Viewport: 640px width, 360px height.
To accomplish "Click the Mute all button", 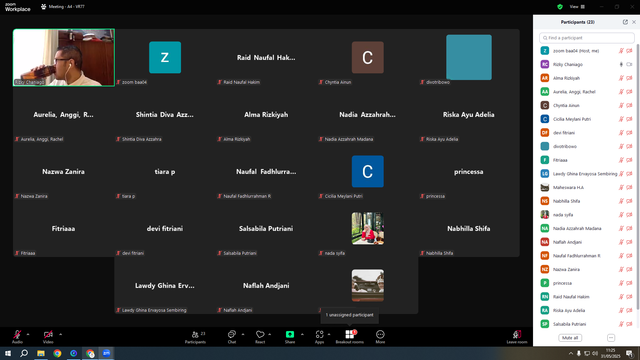I will [x=570, y=338].
